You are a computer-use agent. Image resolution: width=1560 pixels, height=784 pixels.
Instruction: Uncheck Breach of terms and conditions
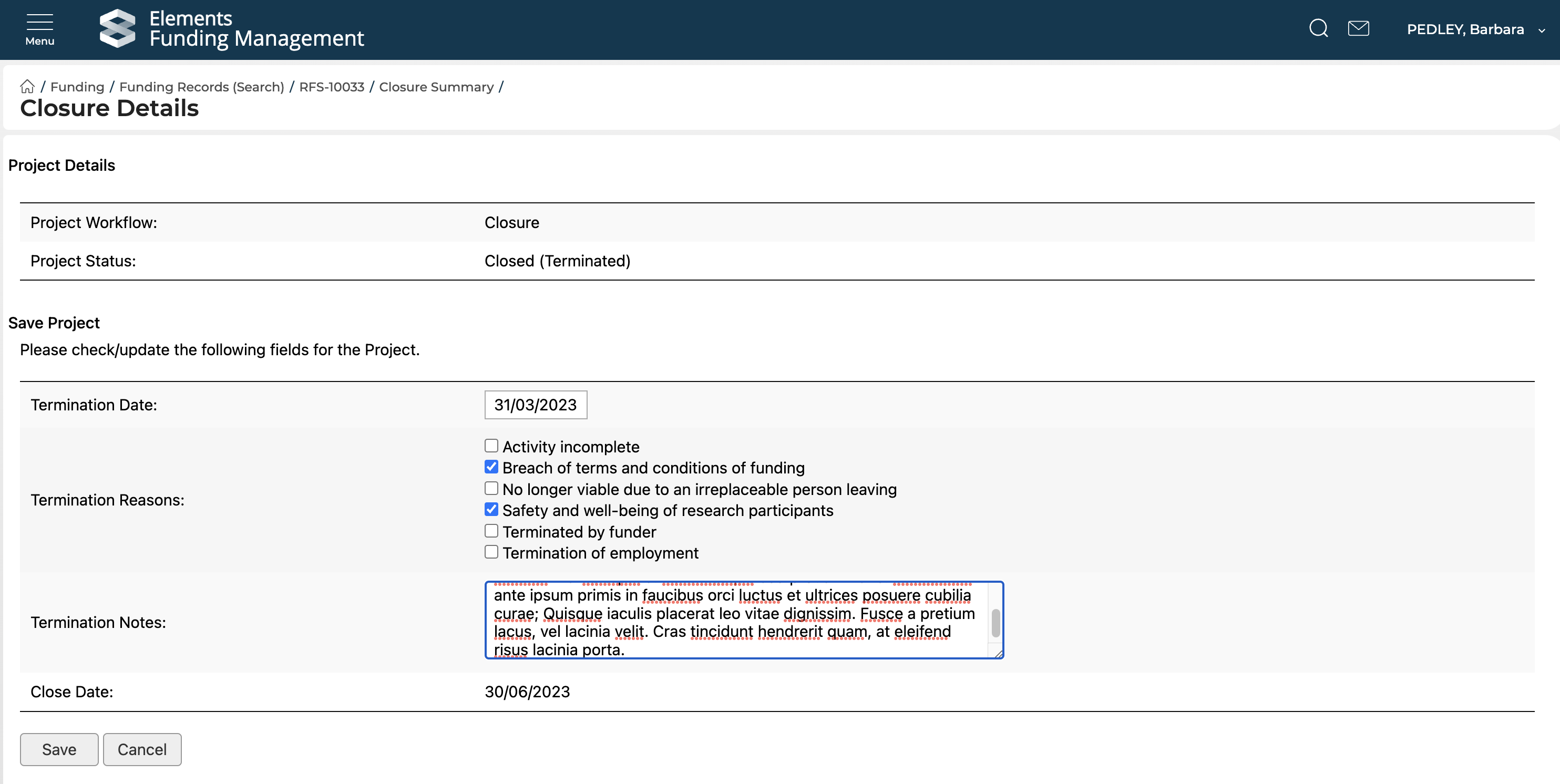pos(491,467)
